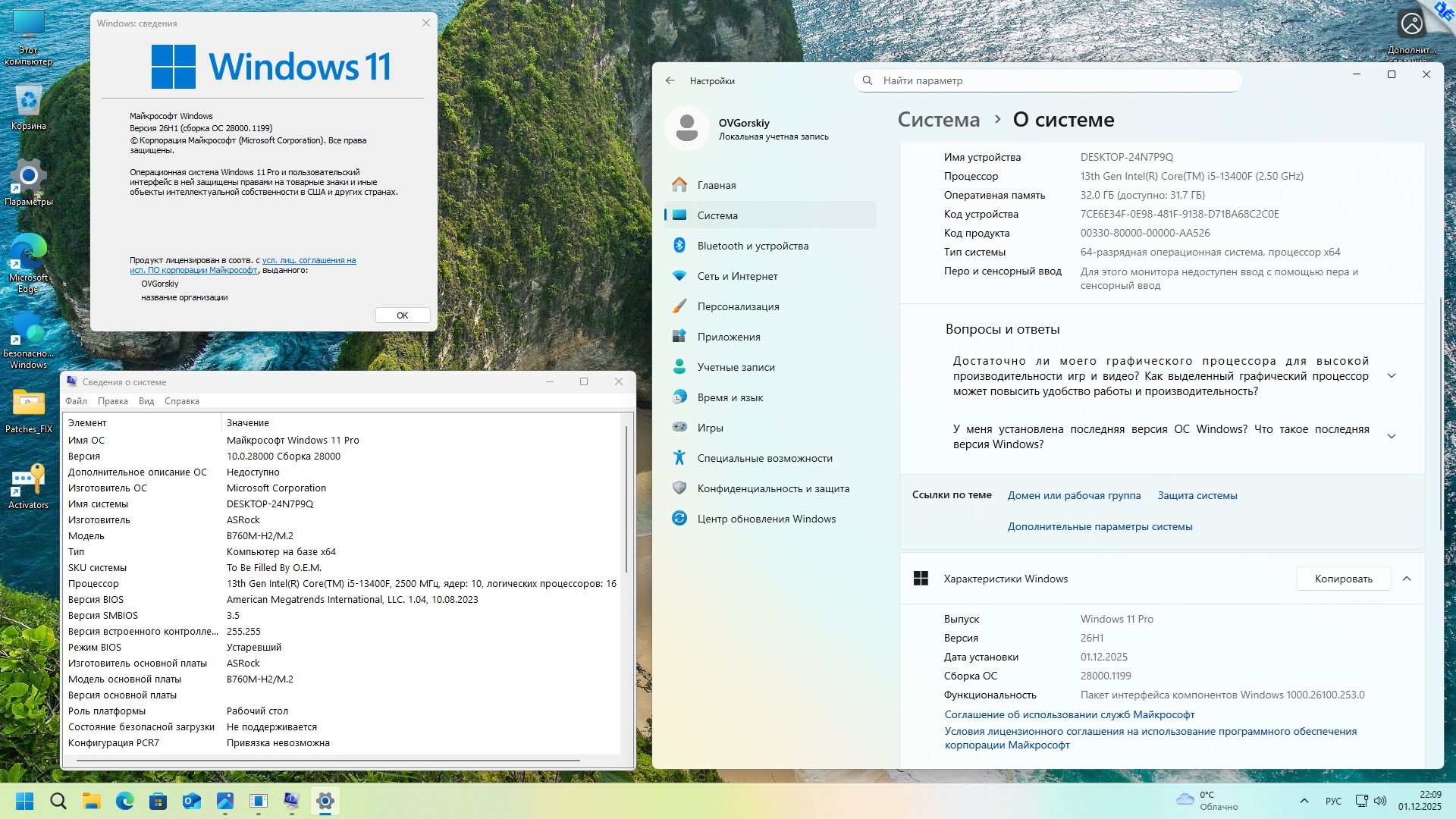
Task: Open Специальные возможности settings page
Action: [764, 458]
